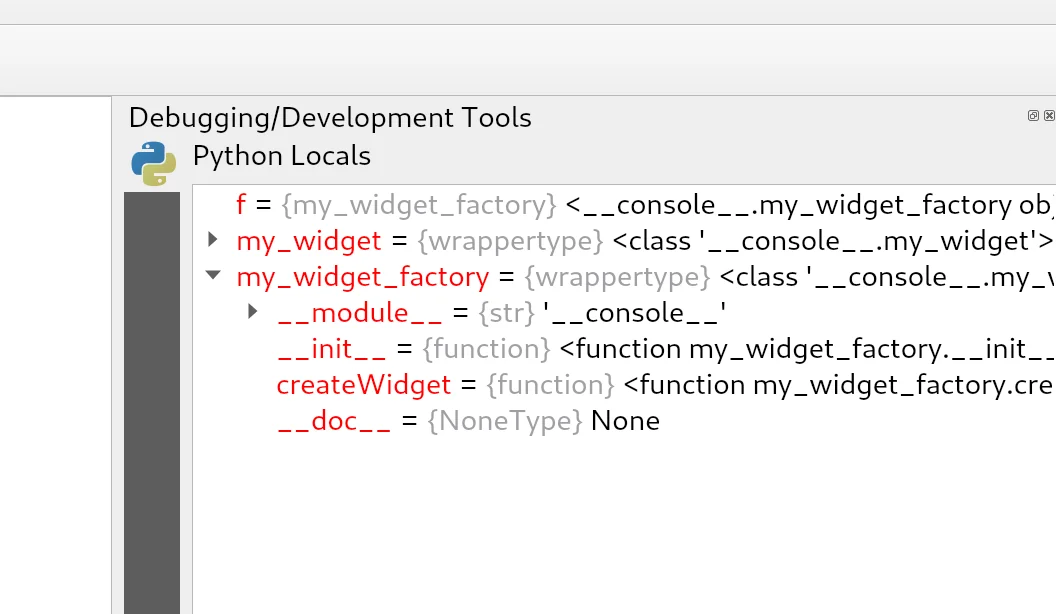Expand the my_widget variable
Image resolution: width=1056 pixels, height=614 pixels.
(212, 240)
